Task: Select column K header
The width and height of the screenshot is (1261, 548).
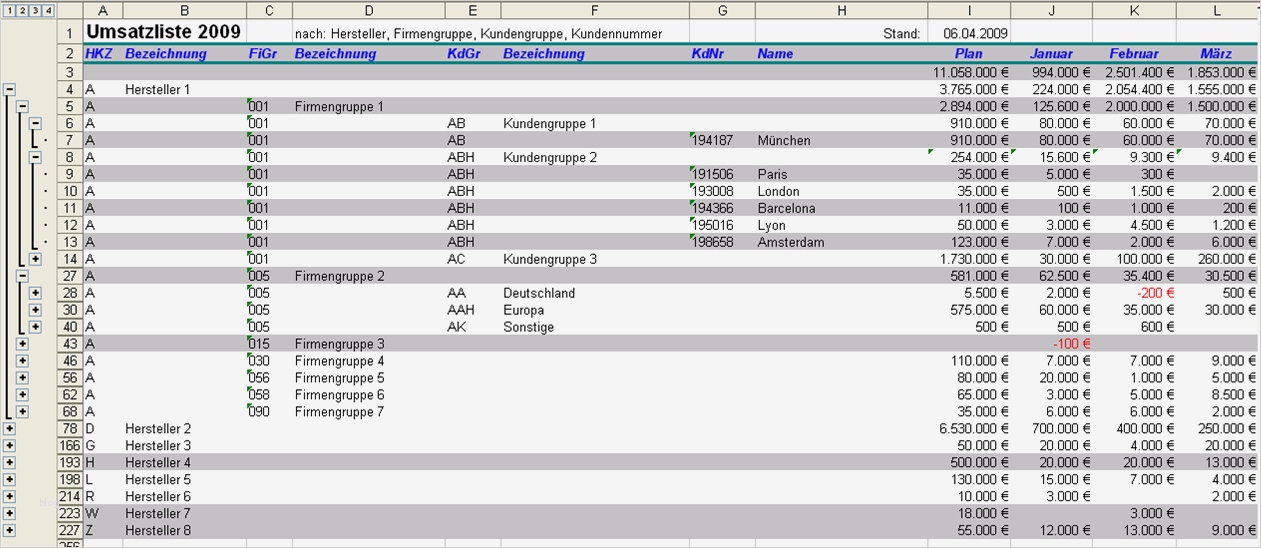Action: click(x=1134, y=10)
